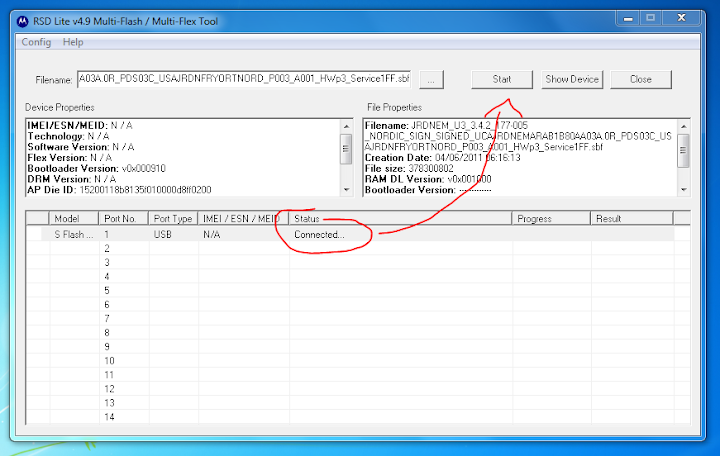Open the Config menu

coord(36,42)
